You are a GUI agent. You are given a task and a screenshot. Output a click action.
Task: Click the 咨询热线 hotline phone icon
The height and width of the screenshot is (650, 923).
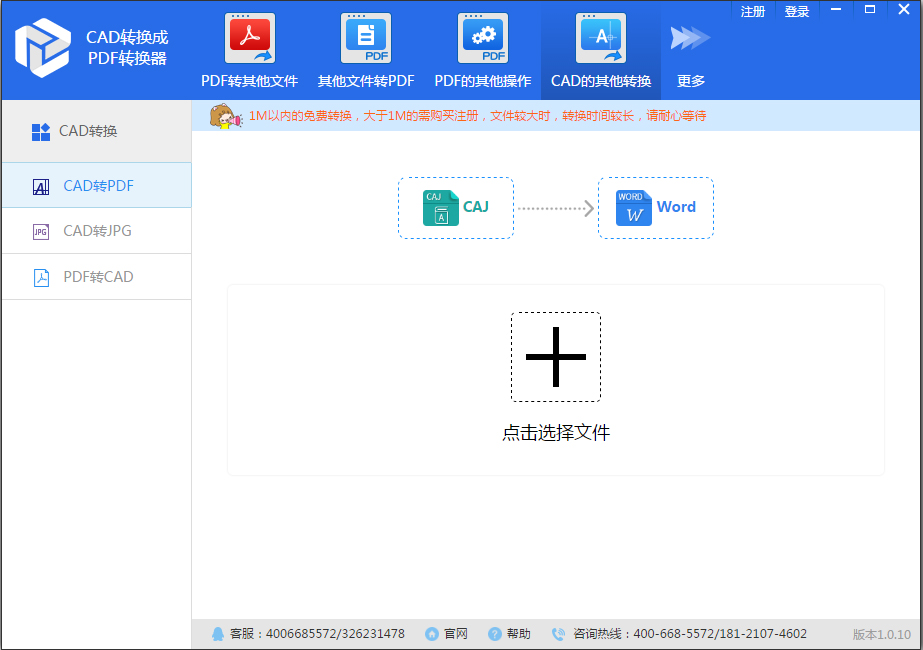click(558, 633)
